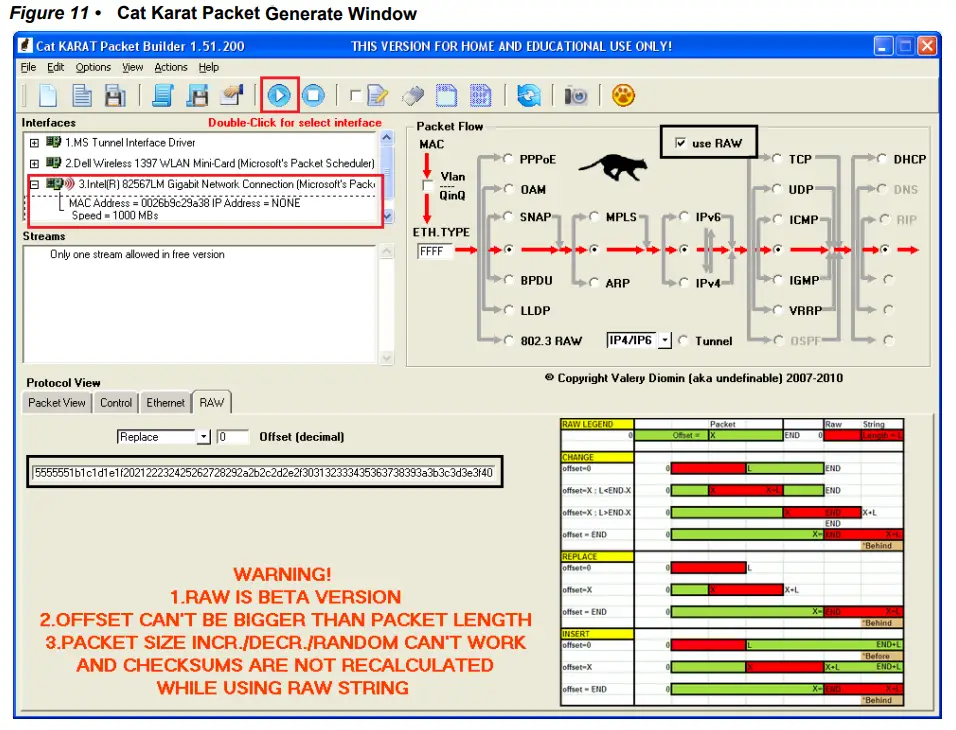Open the Actions menu
Viewport: 956px width, 730px height.
click(x=170, y=67)
